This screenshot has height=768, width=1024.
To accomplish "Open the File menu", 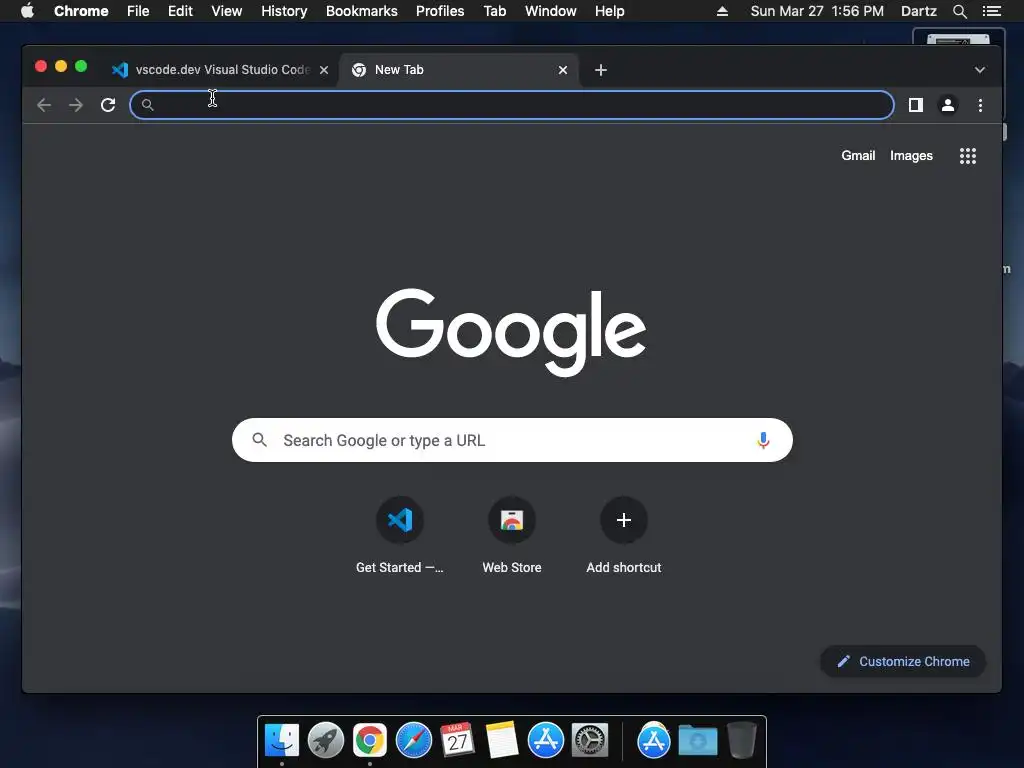I will click(138, 11).
